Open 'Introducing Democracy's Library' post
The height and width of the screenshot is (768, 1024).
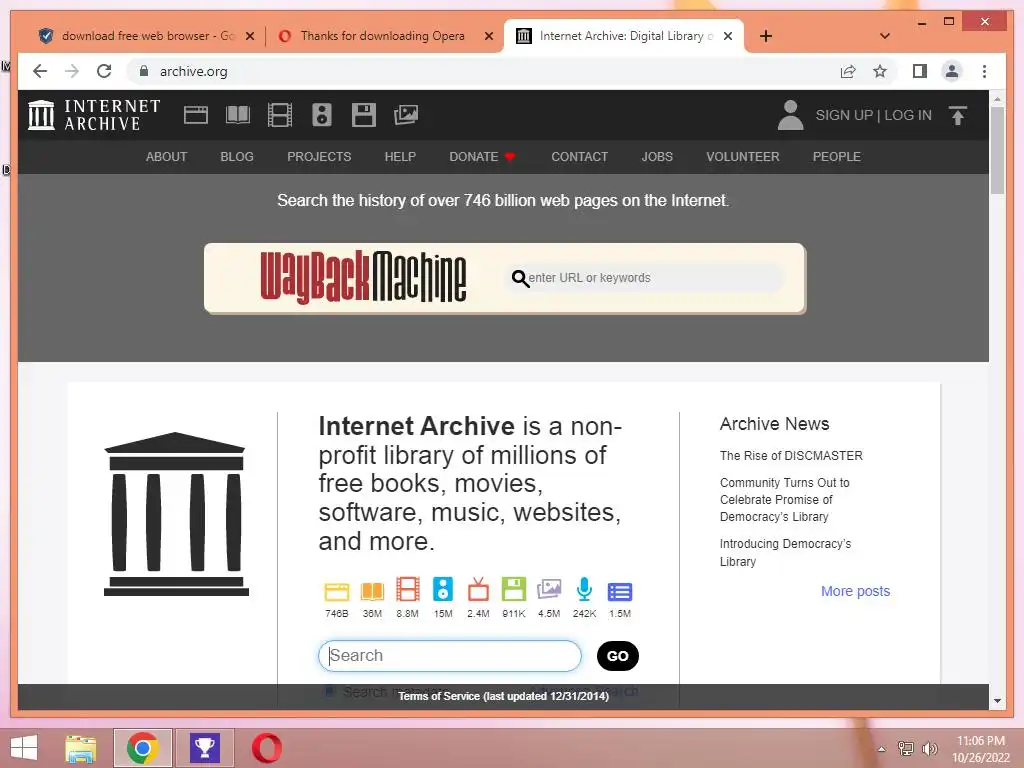[785, 552]
